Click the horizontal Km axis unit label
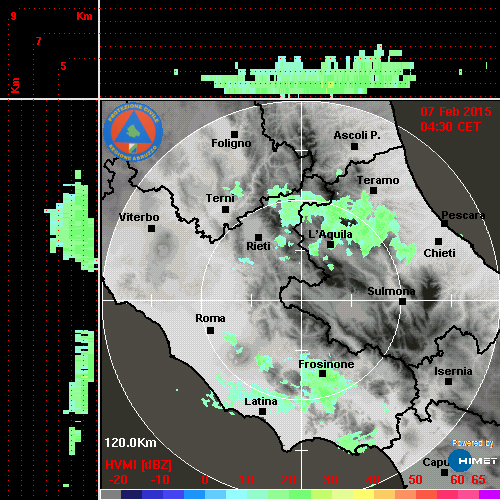 pos(84,16)
